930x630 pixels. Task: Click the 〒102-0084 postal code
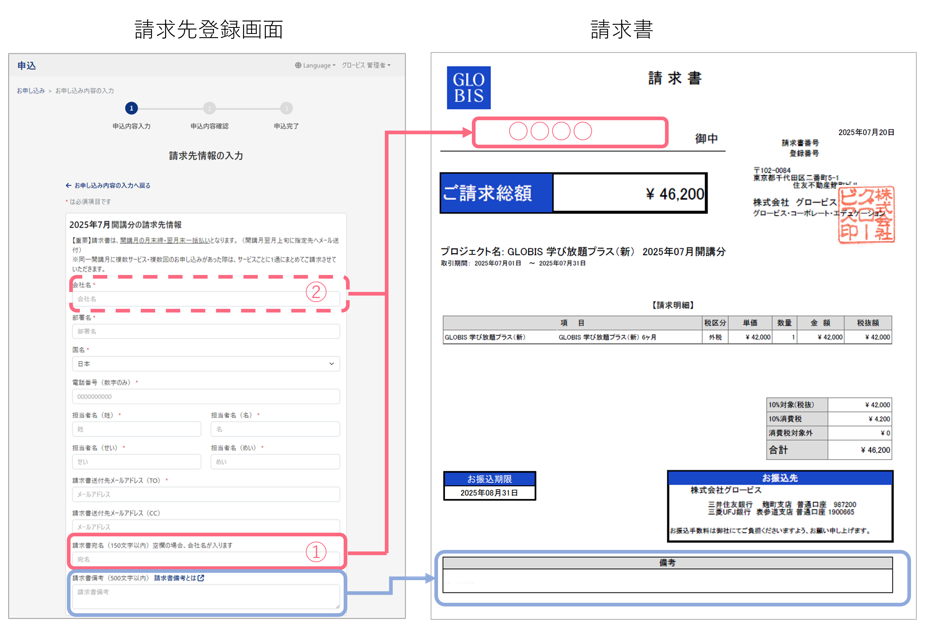[x=772, y=170]
